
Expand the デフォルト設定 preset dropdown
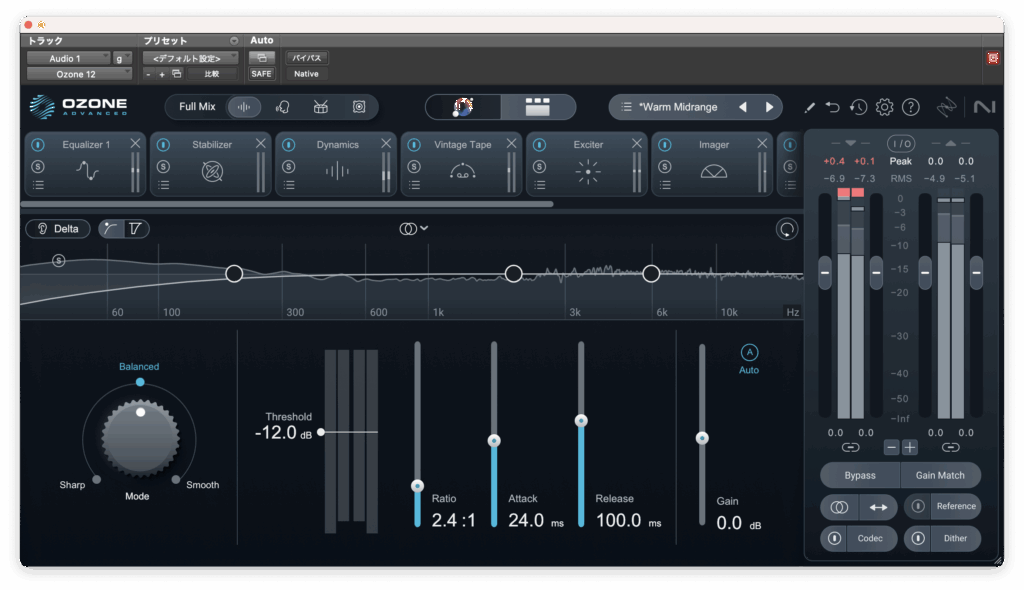pyautogui.click(x=189, y=58)
